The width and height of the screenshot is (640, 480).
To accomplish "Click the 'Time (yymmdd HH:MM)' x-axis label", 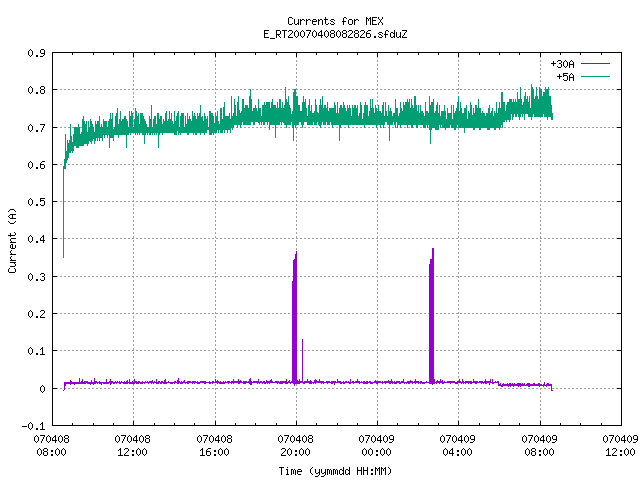I will [x=335, y=471].
